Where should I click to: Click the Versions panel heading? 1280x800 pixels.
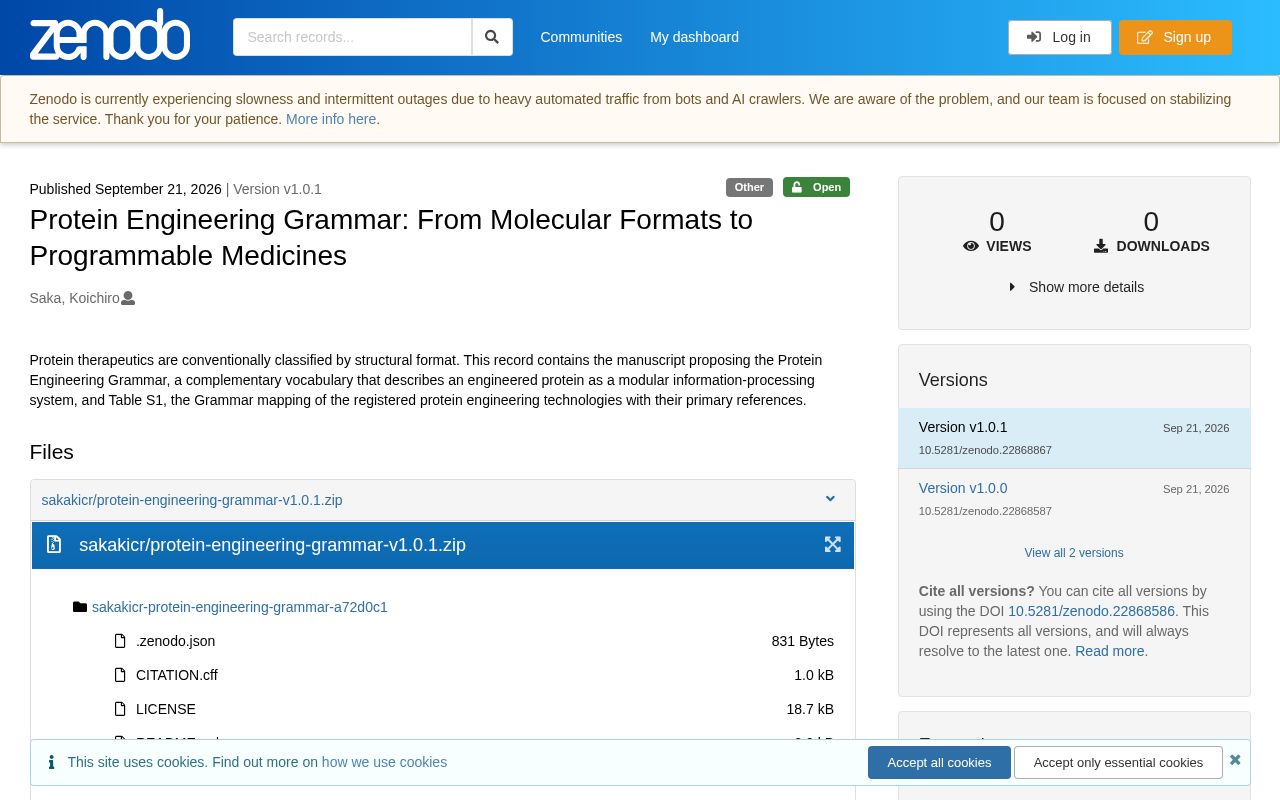tap(953, 380)
